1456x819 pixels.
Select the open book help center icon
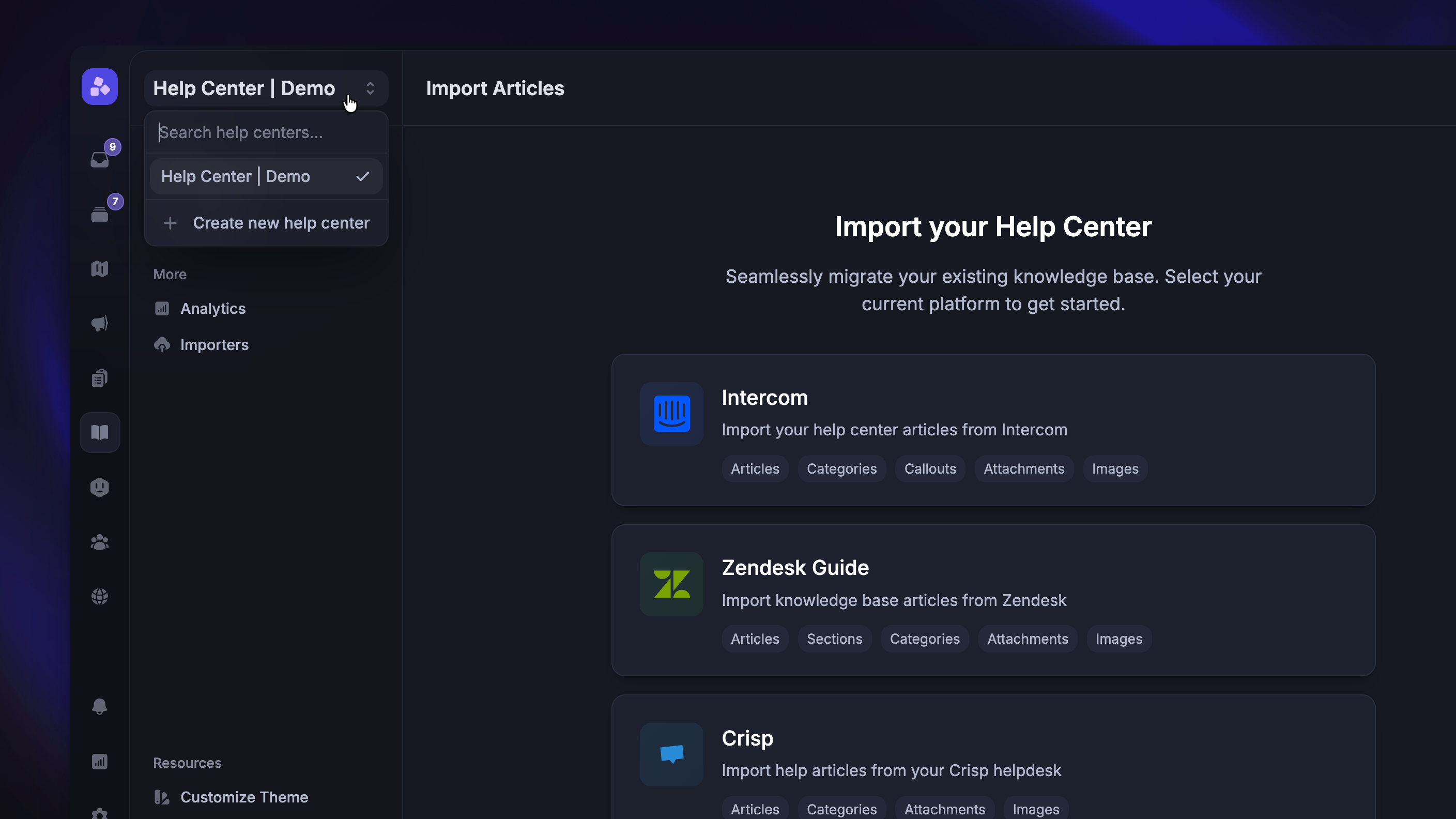click(x=99, y=433)
